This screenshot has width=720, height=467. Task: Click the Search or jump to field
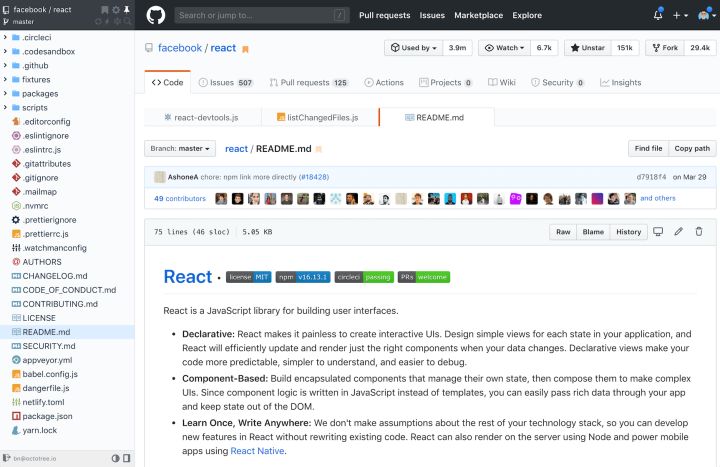[x=262, y=15]
